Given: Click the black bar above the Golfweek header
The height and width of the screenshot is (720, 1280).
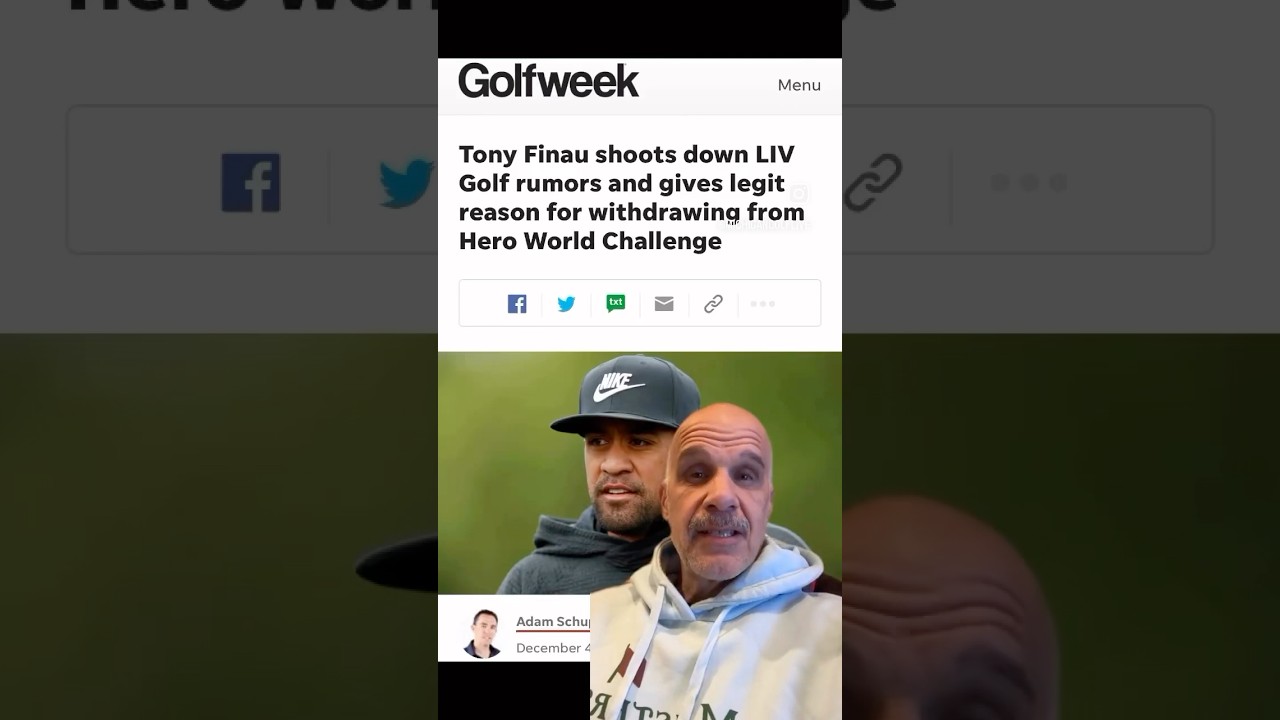Looking at the screenshot, I should [640, 29].
